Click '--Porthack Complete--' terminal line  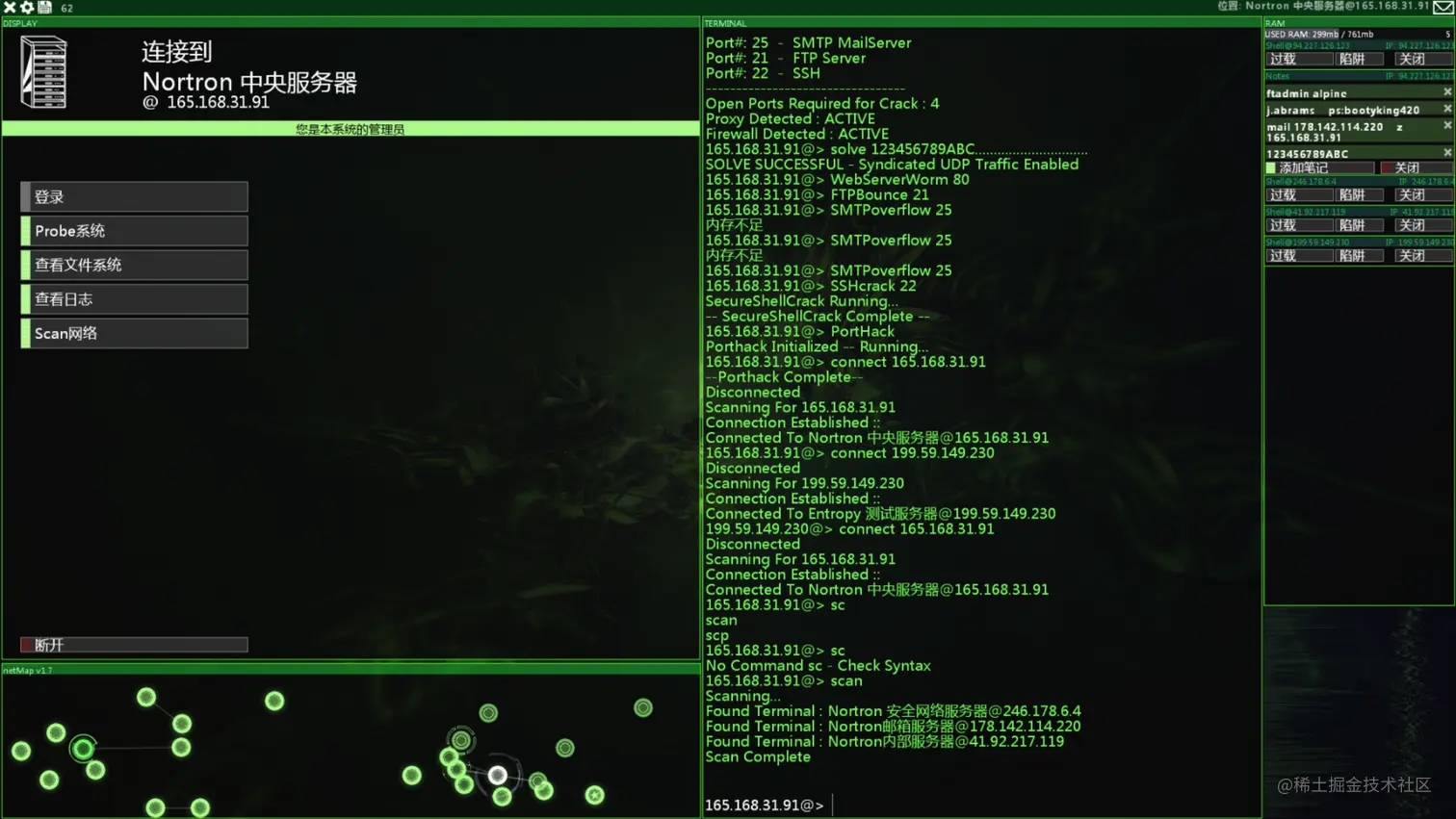click(x=784, y=377)
